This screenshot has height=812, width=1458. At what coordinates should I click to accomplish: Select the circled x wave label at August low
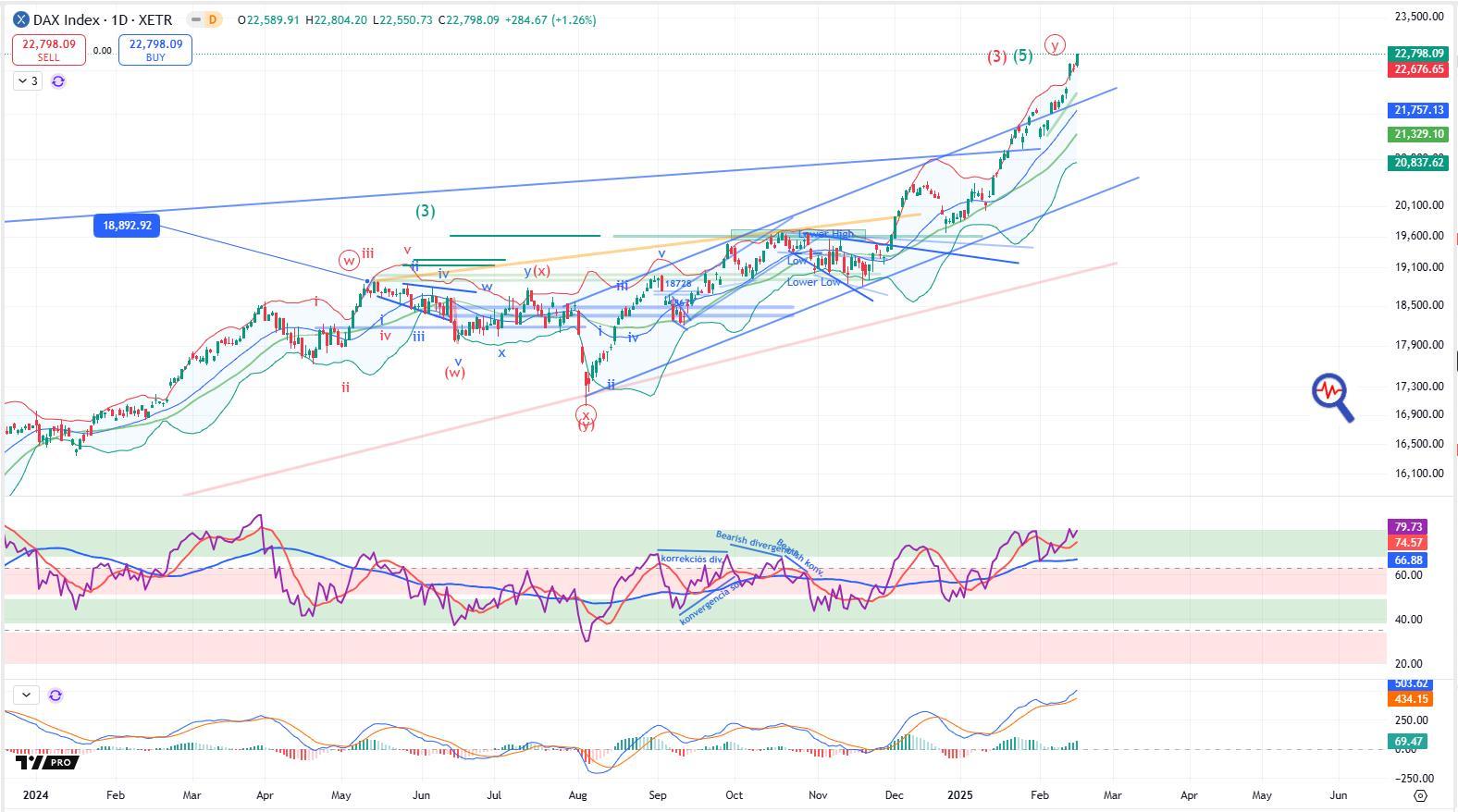586,416
